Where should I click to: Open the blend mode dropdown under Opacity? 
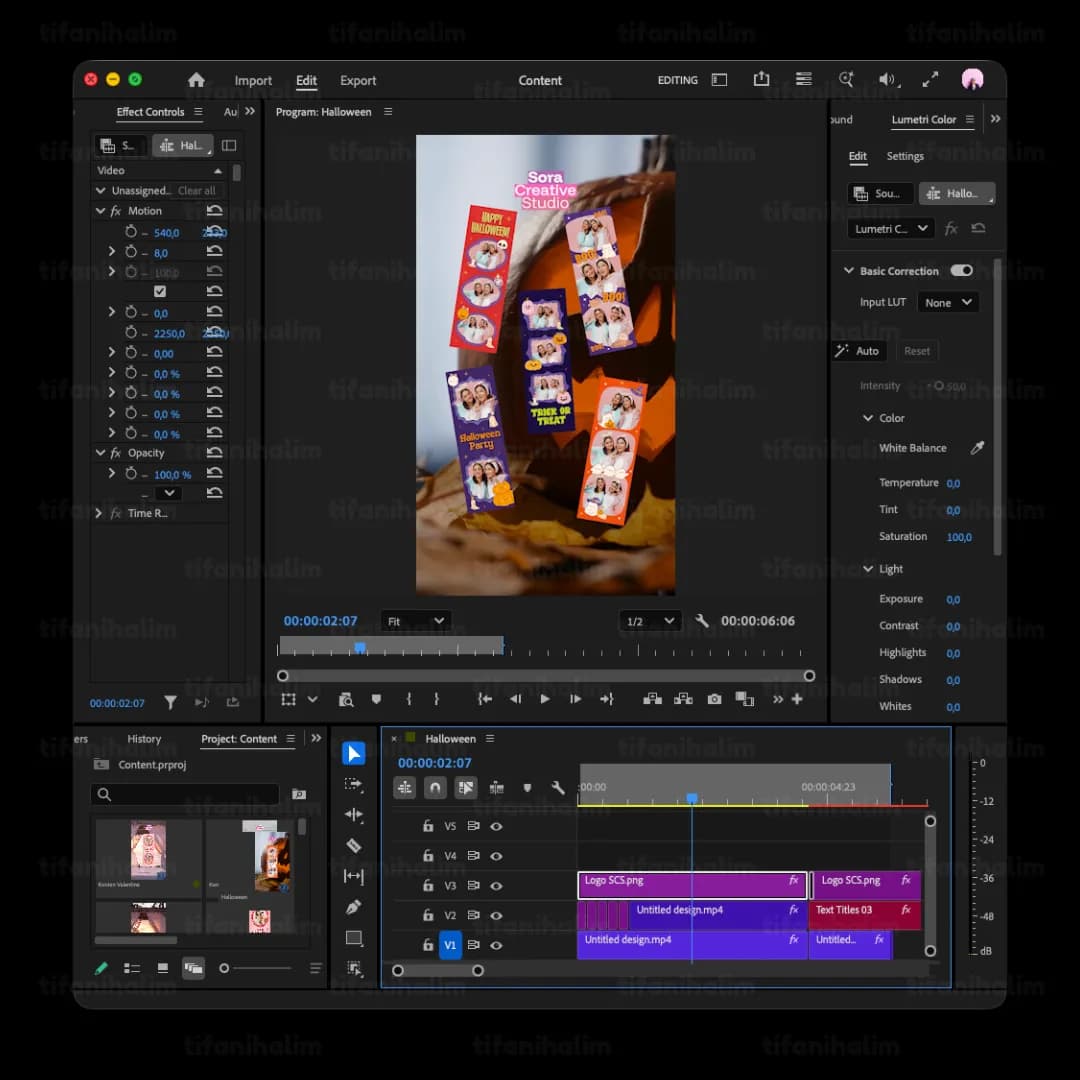pyautogui.click(x=169, y=493)
